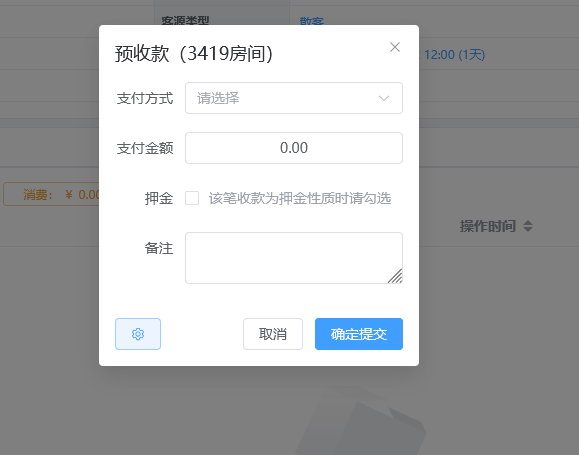Focus the 备注 remarks text area
This screenshot has width=579, height=455.
tap(294, 258)
